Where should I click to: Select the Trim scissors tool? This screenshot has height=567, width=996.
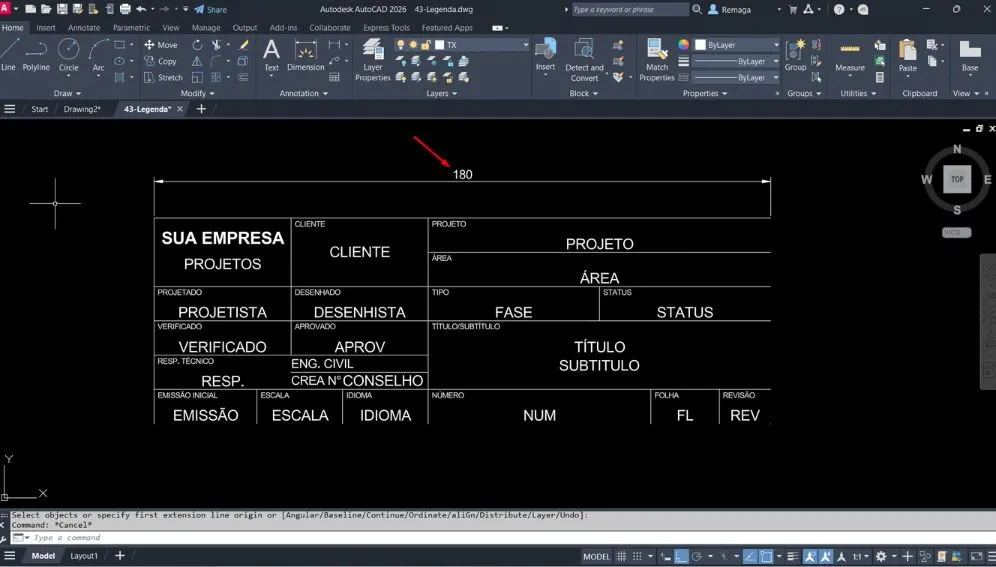pos(216,45)
